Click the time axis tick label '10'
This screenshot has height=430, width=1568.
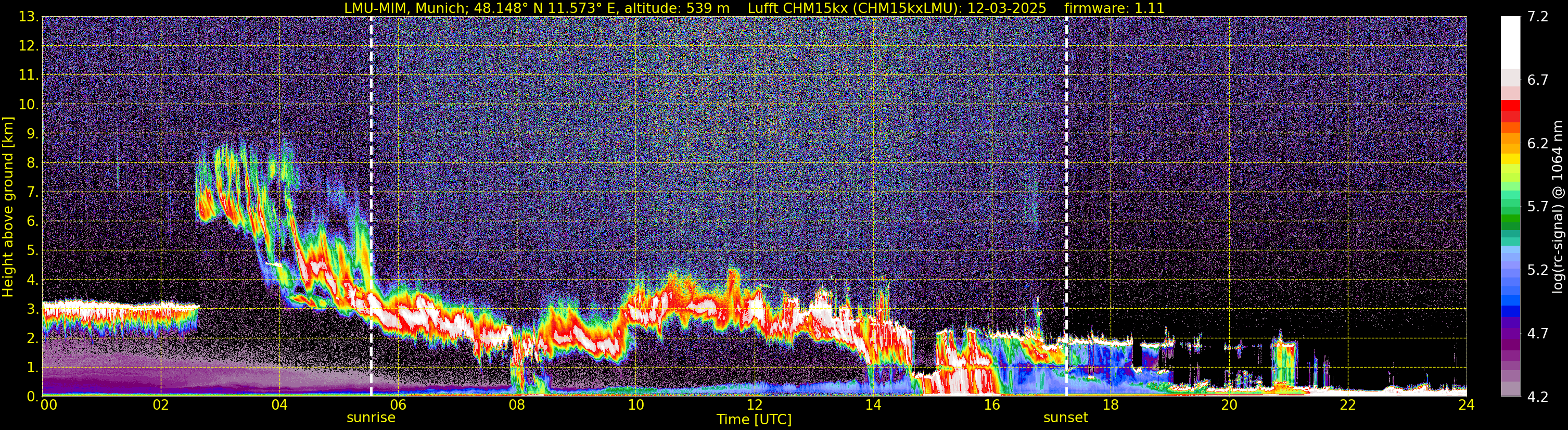click(x=635, y=405)
